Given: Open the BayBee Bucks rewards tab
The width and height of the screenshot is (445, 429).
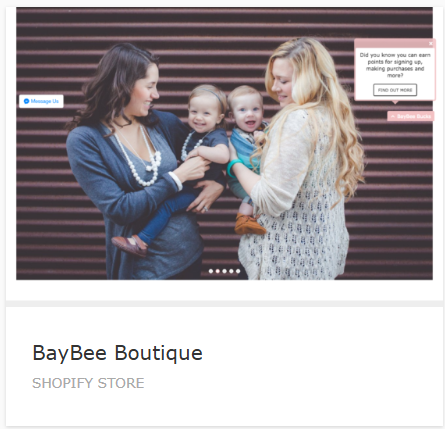Looking at the screenshot, I should coord(411,116).
